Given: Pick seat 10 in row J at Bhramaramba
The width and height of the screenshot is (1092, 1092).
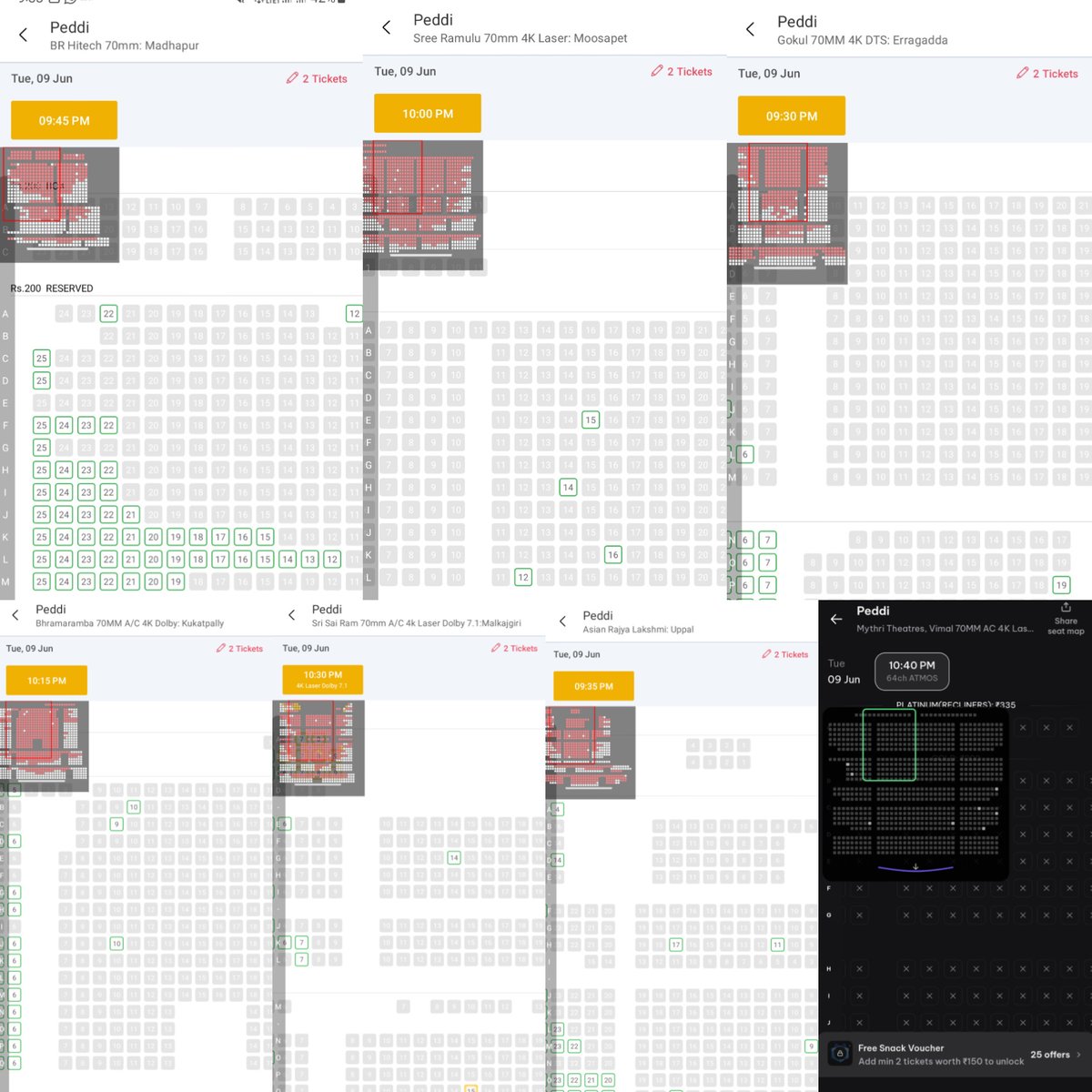Looking at the screenshot, I should point(116,944).
